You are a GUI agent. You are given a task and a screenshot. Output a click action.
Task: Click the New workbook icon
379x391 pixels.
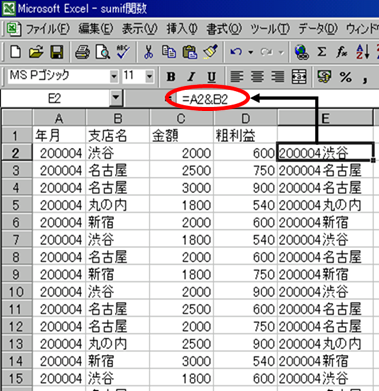tap(15, 52)
